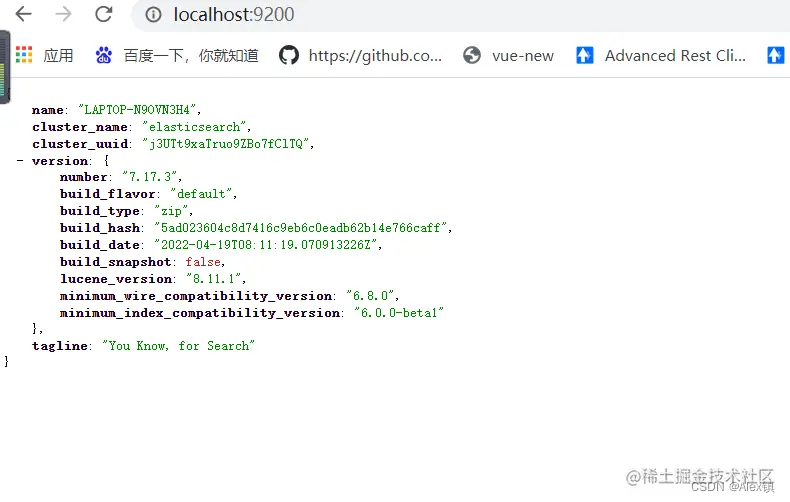Reload the localhost:9200 page
This screenshot has height=502, width=790.
pyautogui.click(x=104, y=14)
